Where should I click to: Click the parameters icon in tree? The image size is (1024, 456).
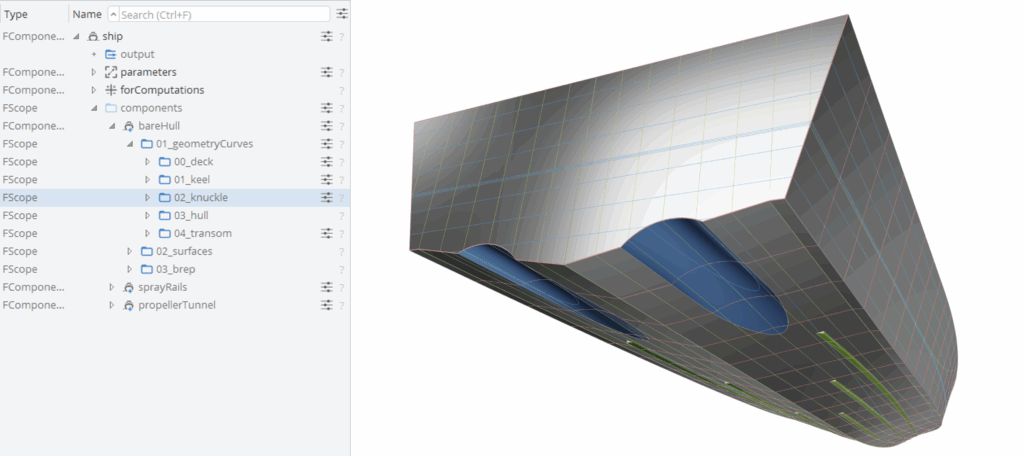point(110,72)
